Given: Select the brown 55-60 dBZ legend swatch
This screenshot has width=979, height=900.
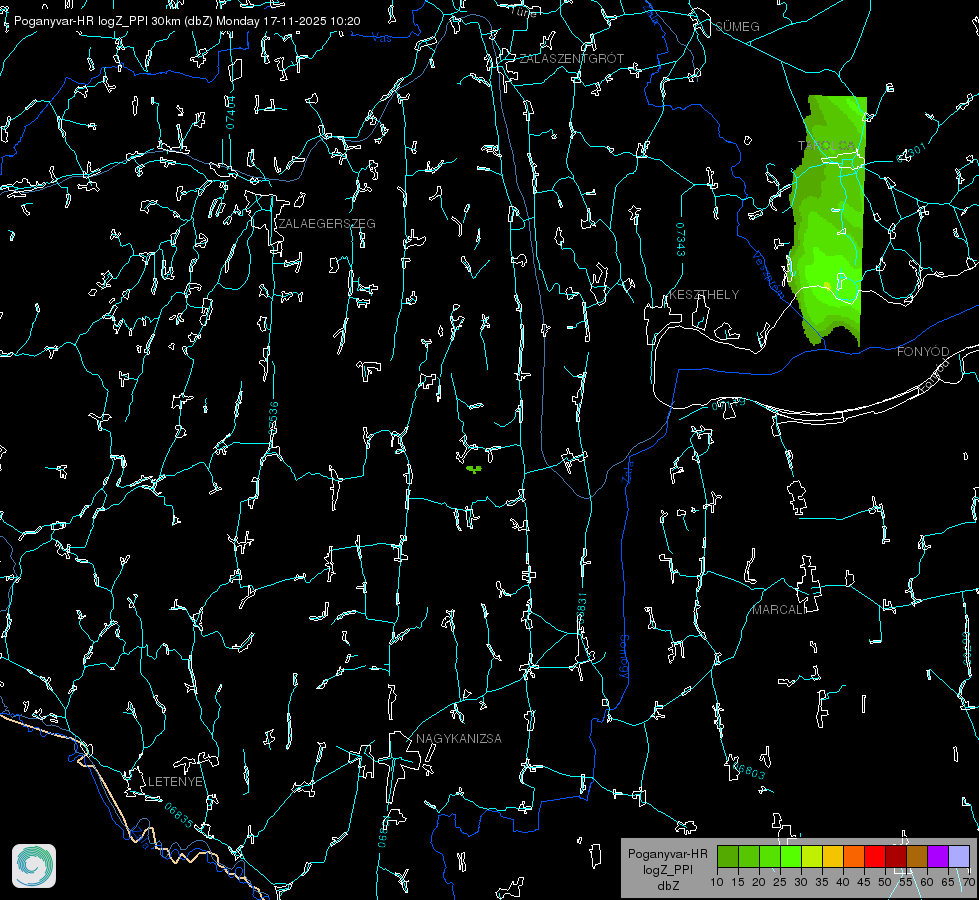Looking at the screenshot, I should (x=917, y=856).
